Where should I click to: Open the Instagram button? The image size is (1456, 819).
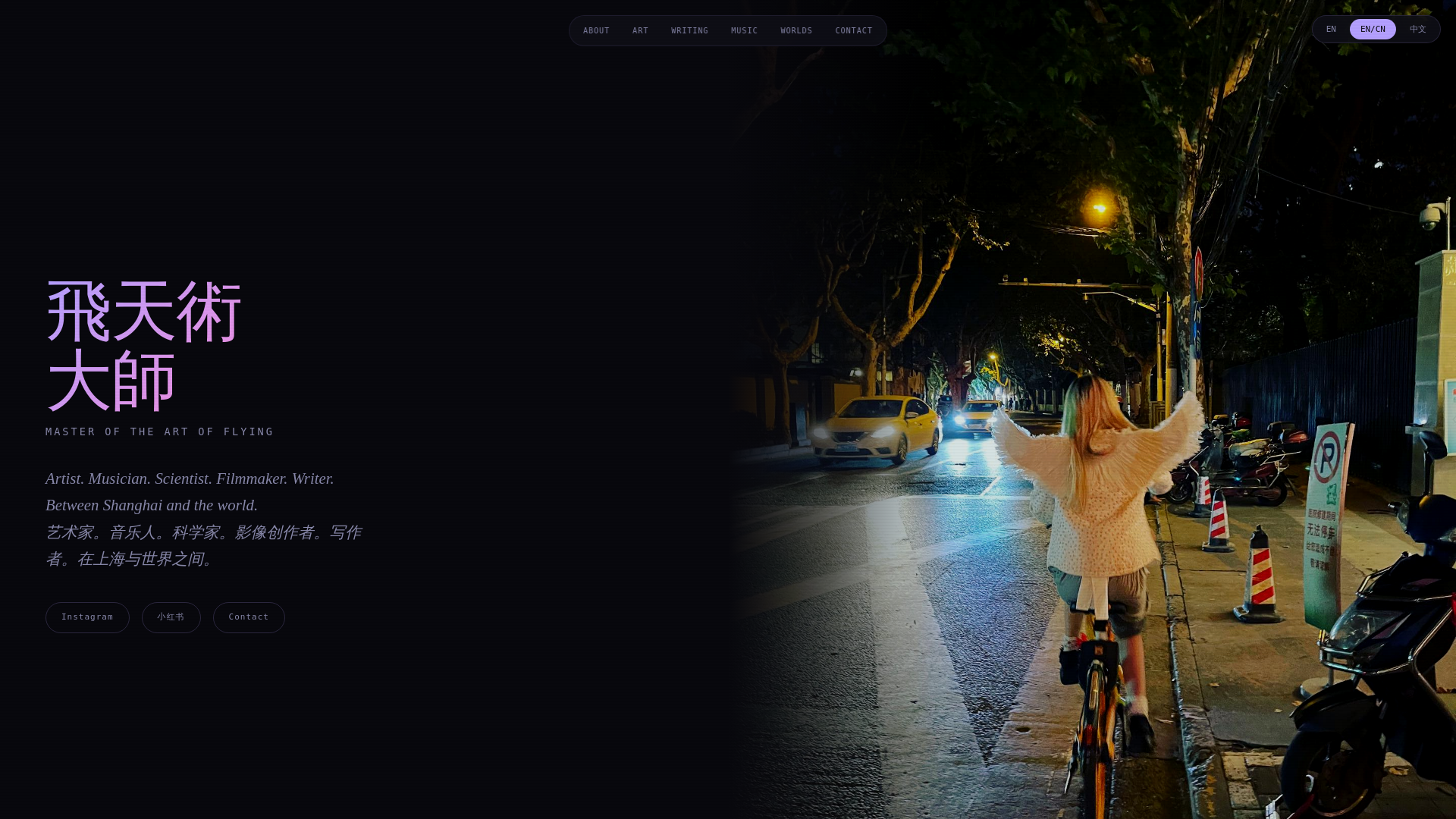(x=87, y=617)
